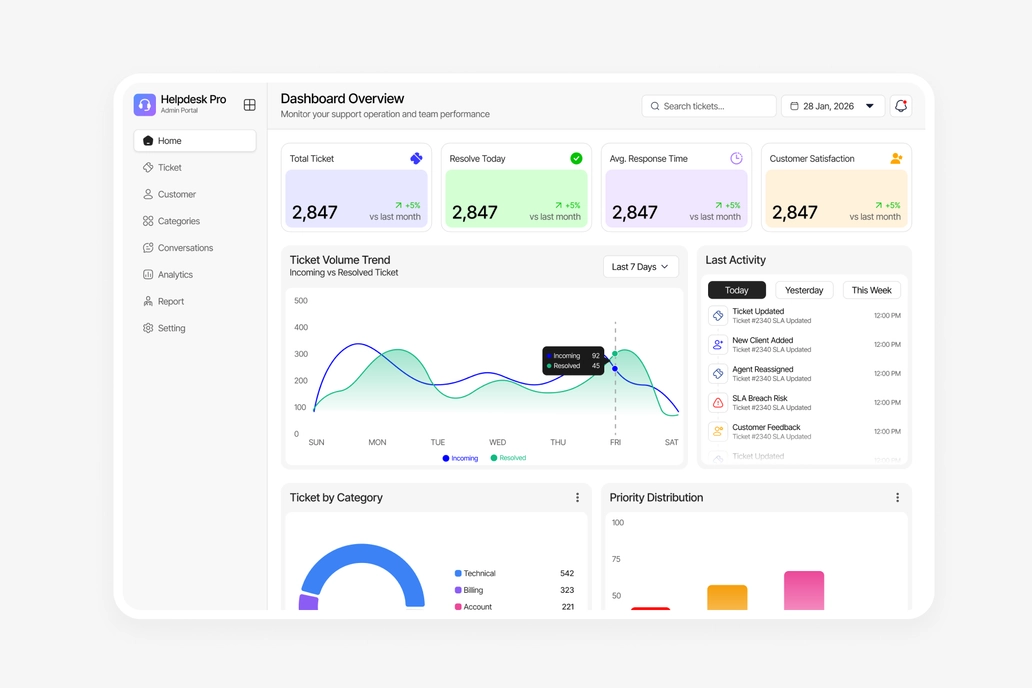Screen dimensions: 1032x688
Task: Select the Today activity tab
Action: point(736,290)
